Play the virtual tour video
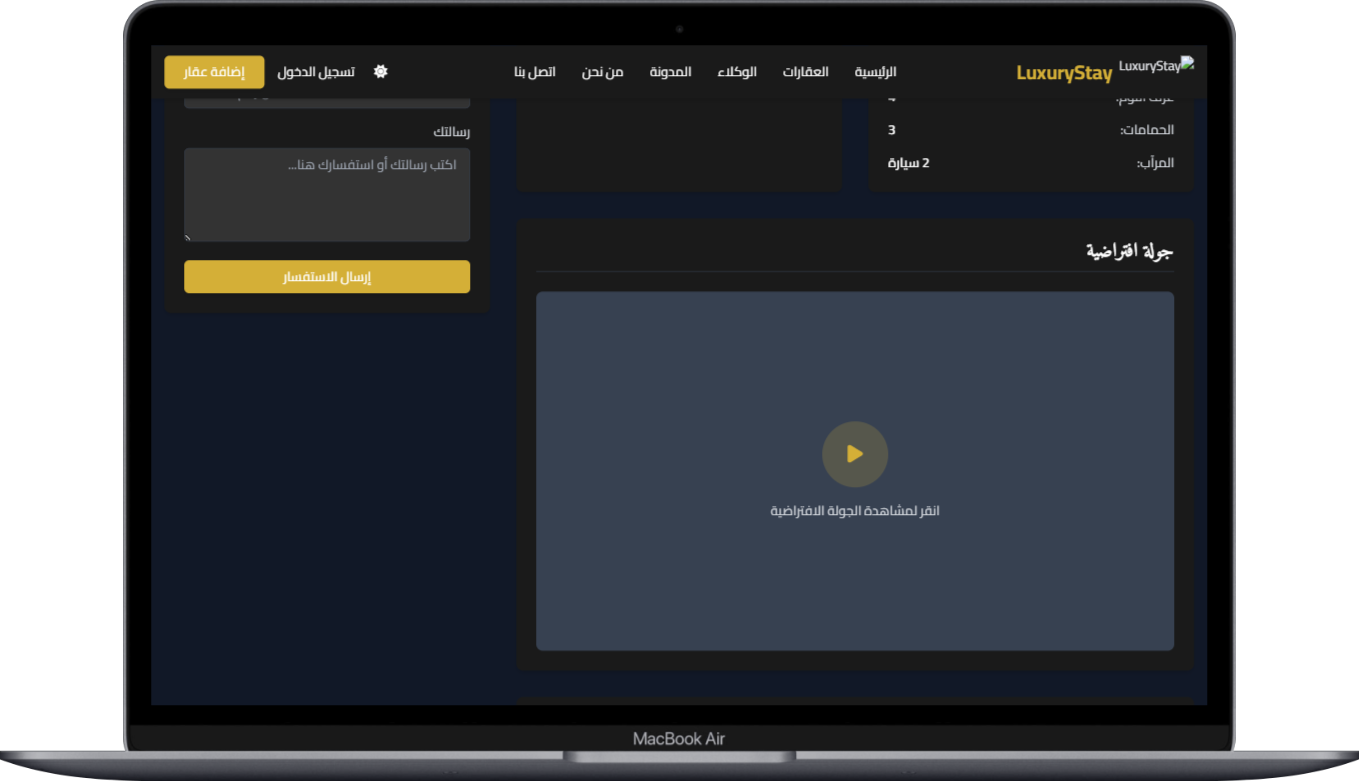This screenshot has width=1359, height=781. click(x=854, y=454)
